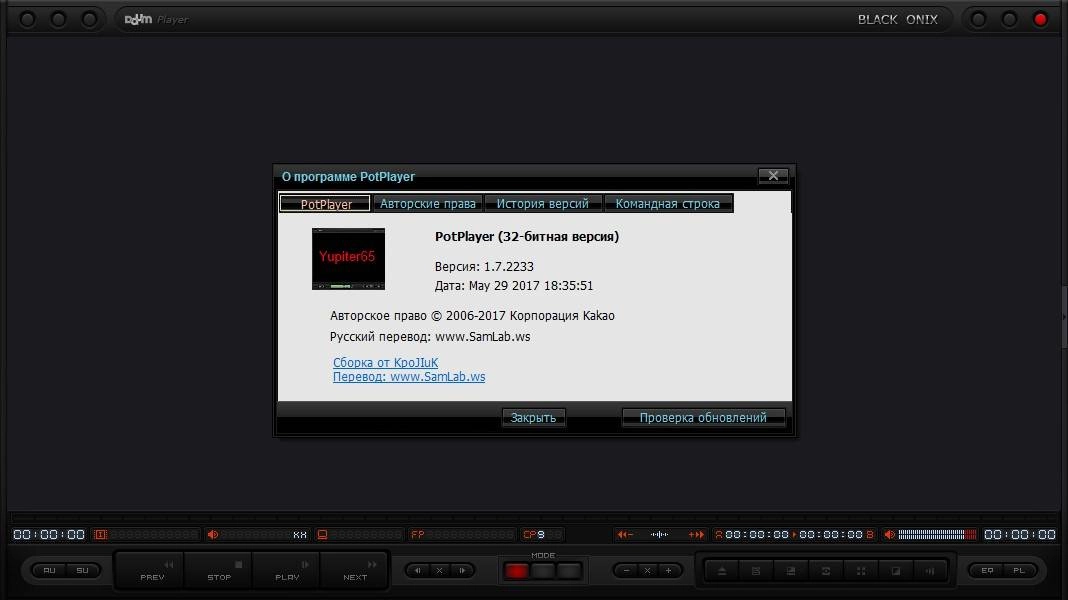Click the audio waveform sync icon
The width and height of the screenshot is (1068, 600).
pos(659,535)
